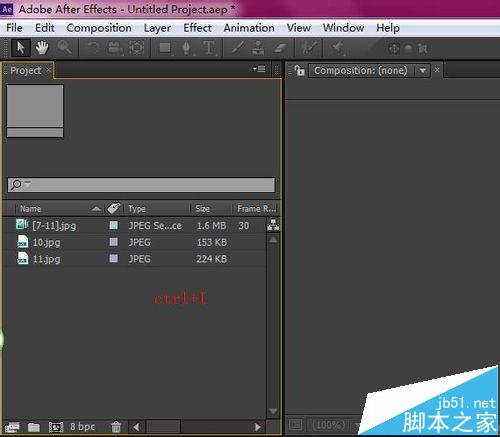500x437 pixels.
Task: Click the JPEG Se...ce type cell
Action: (155, 226)
